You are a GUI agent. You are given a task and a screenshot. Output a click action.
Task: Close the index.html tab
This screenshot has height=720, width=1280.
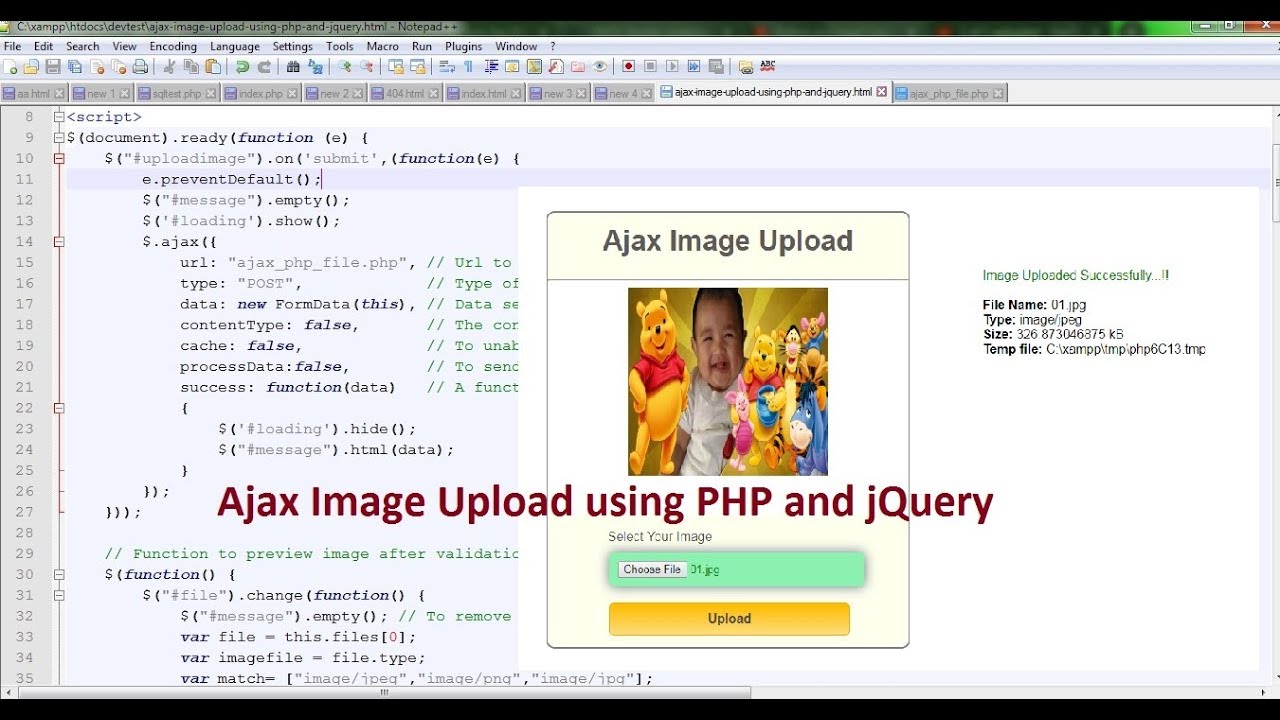coord(516,93)
